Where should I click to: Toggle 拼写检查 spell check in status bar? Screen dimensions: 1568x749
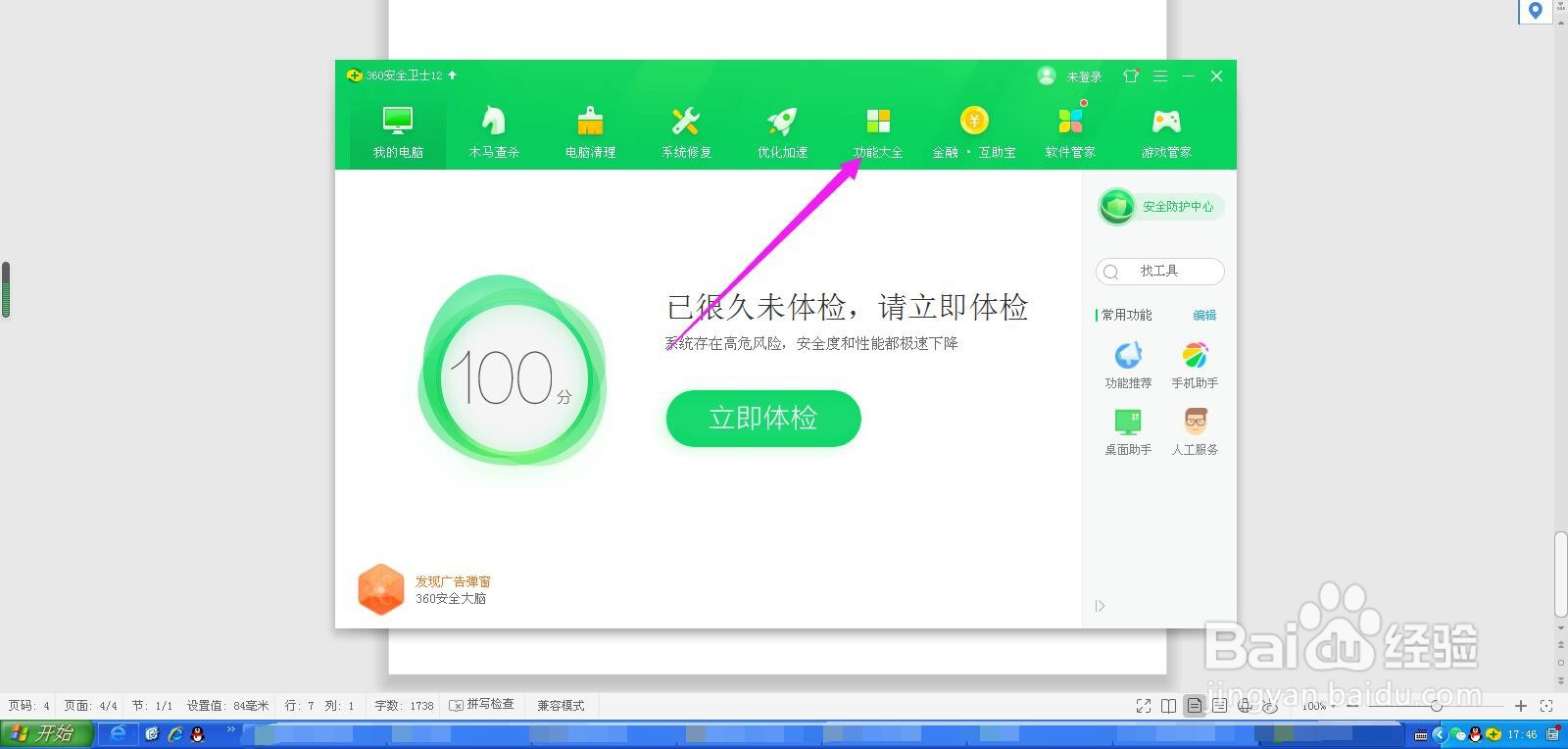click(x=481, y=705)
